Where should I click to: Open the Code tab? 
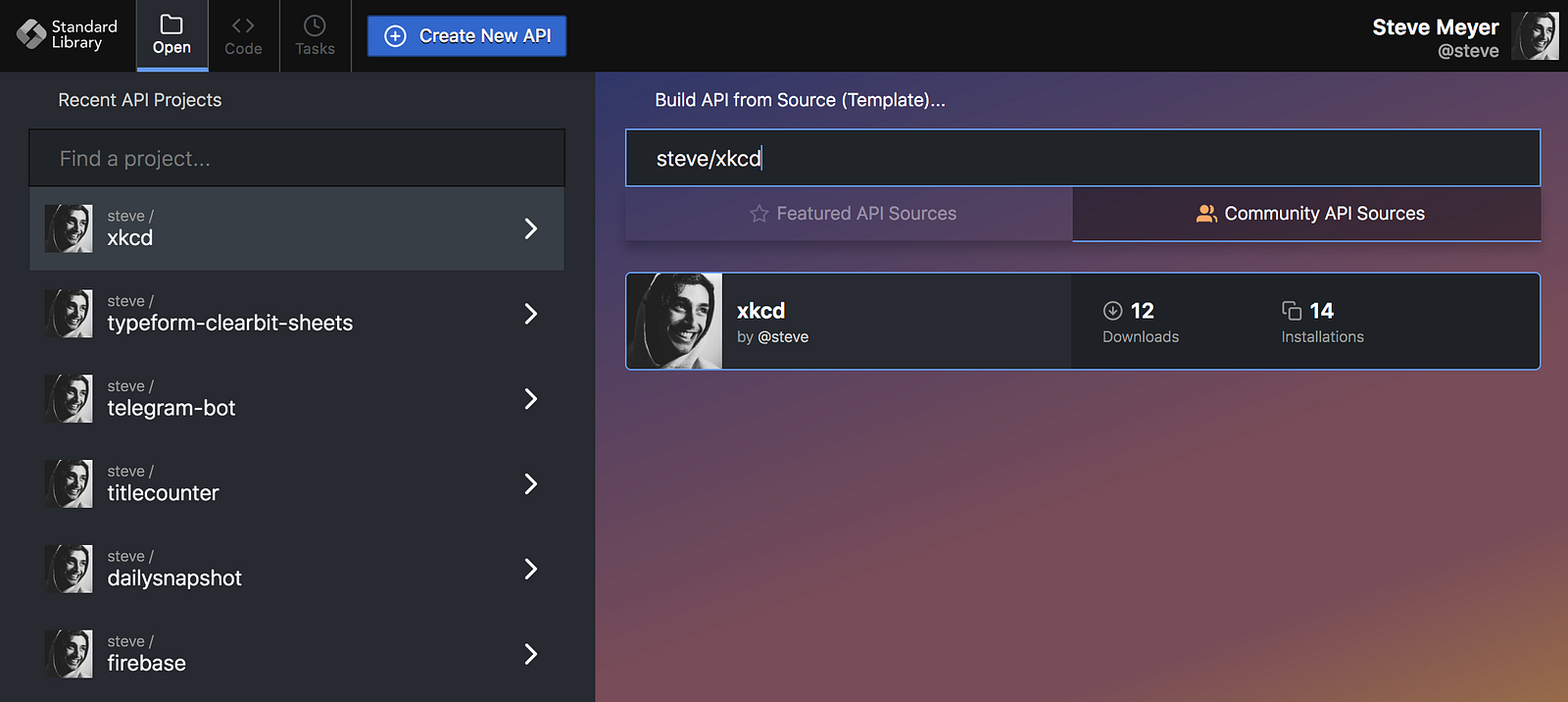(x=243, y=35)
